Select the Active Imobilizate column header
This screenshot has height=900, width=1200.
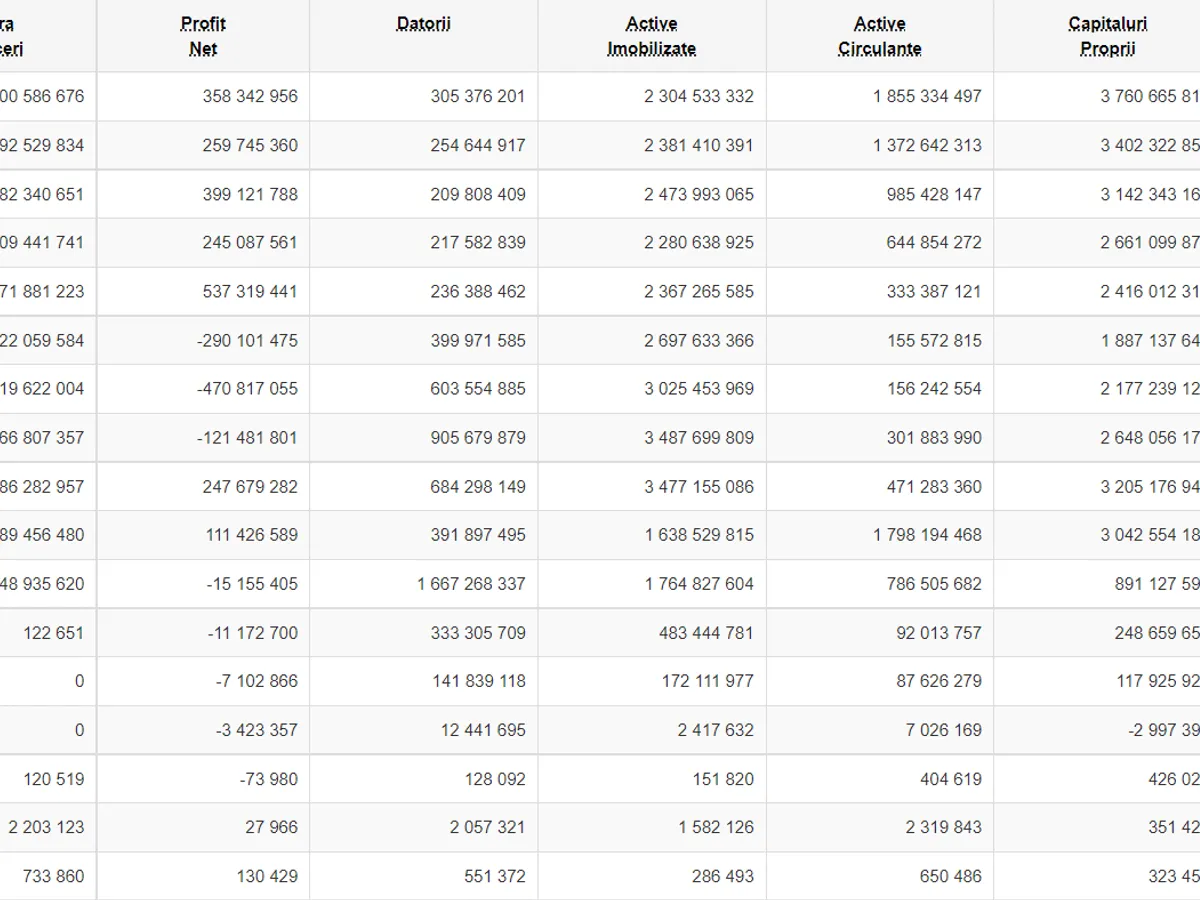coord(651,36)
